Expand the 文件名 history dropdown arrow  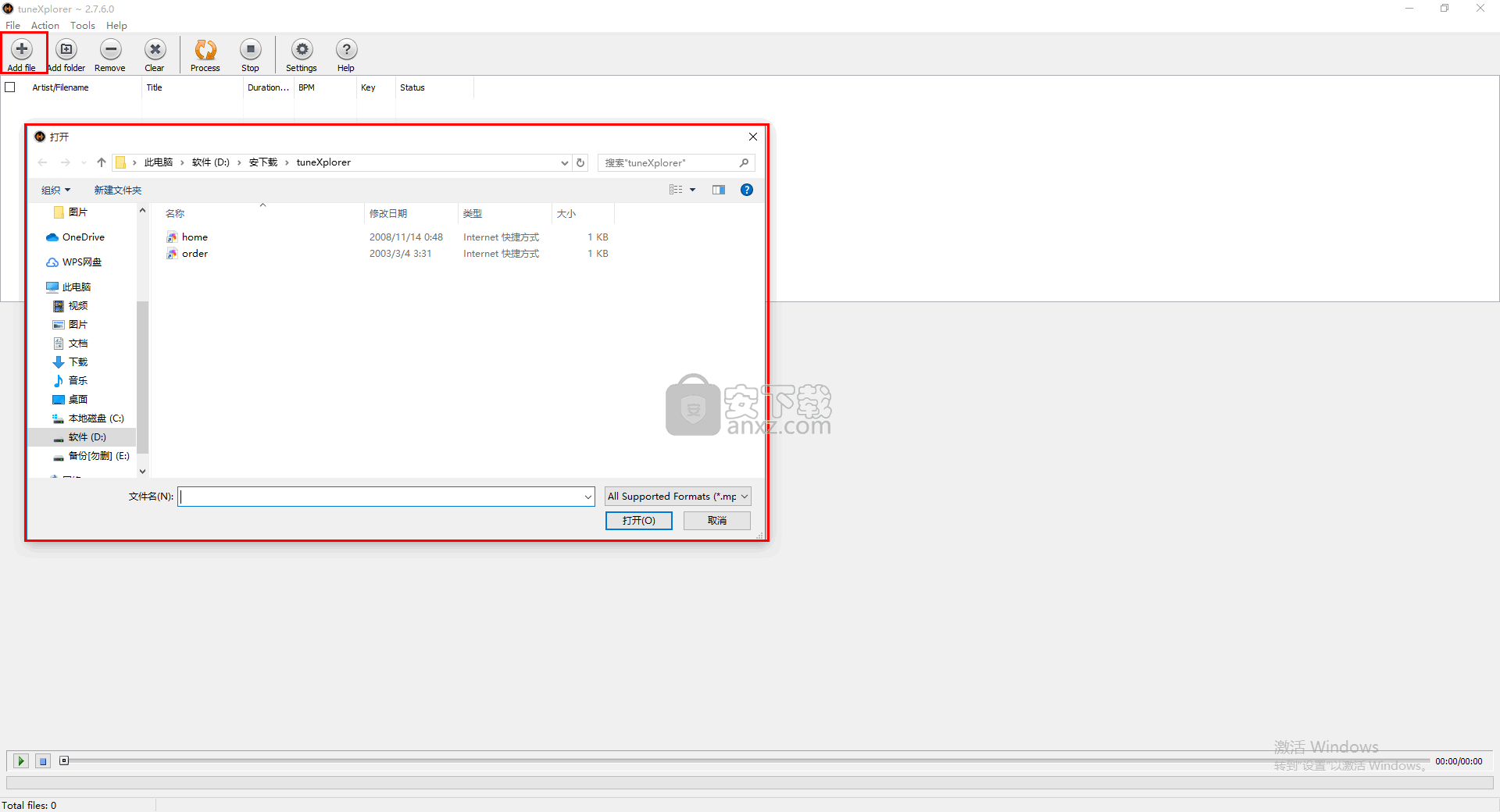tap(588, 497)
